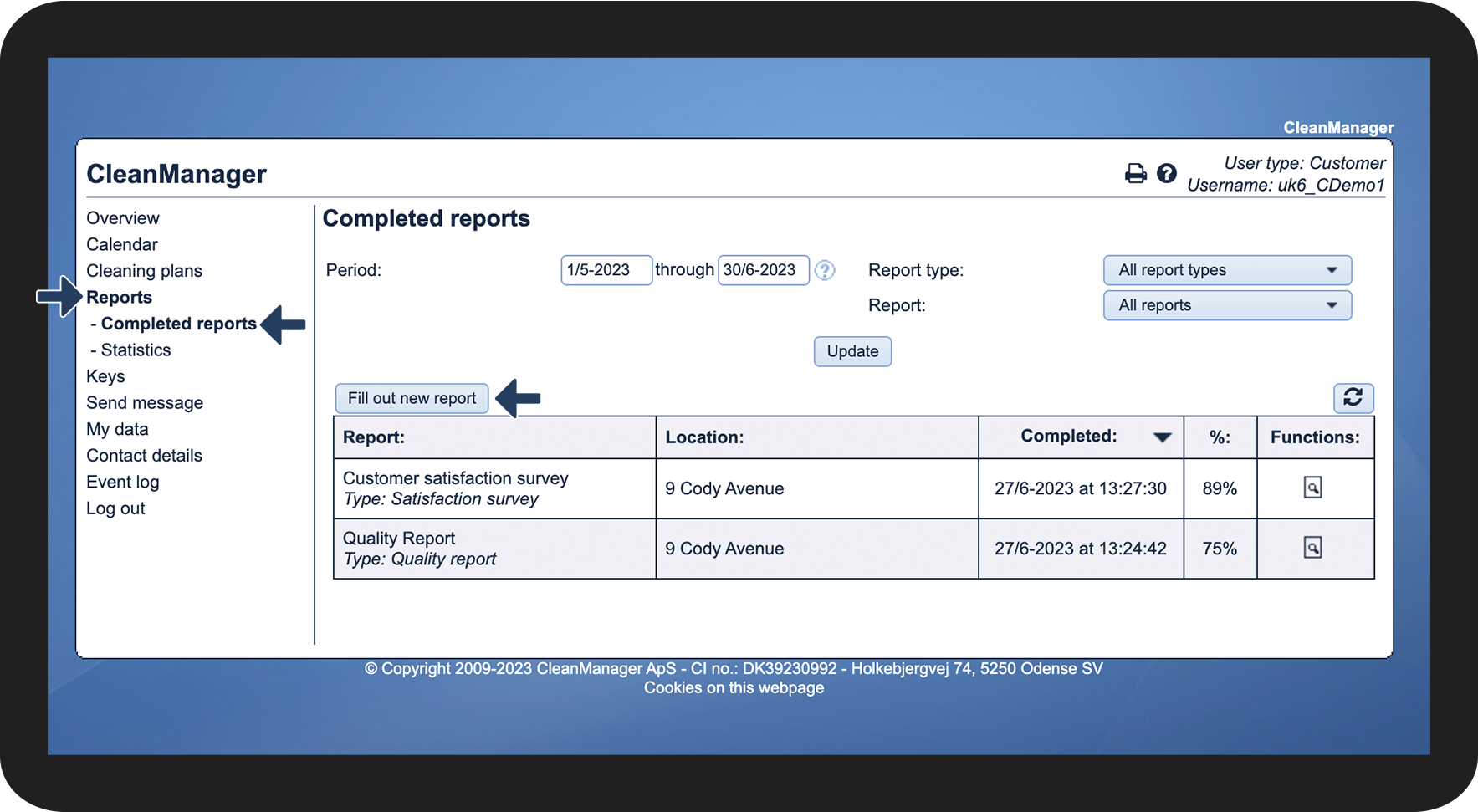Go to Keys page
The height and width of the screenshot is (812, 1478).
105,376
